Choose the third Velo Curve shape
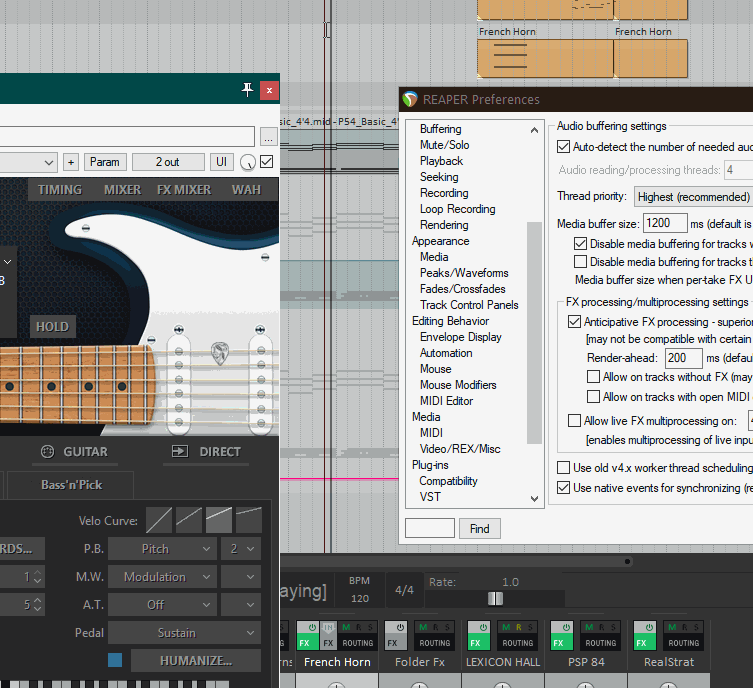Image resolution: width=753 pixels, height=688 pixels. [x=219, y=519]
